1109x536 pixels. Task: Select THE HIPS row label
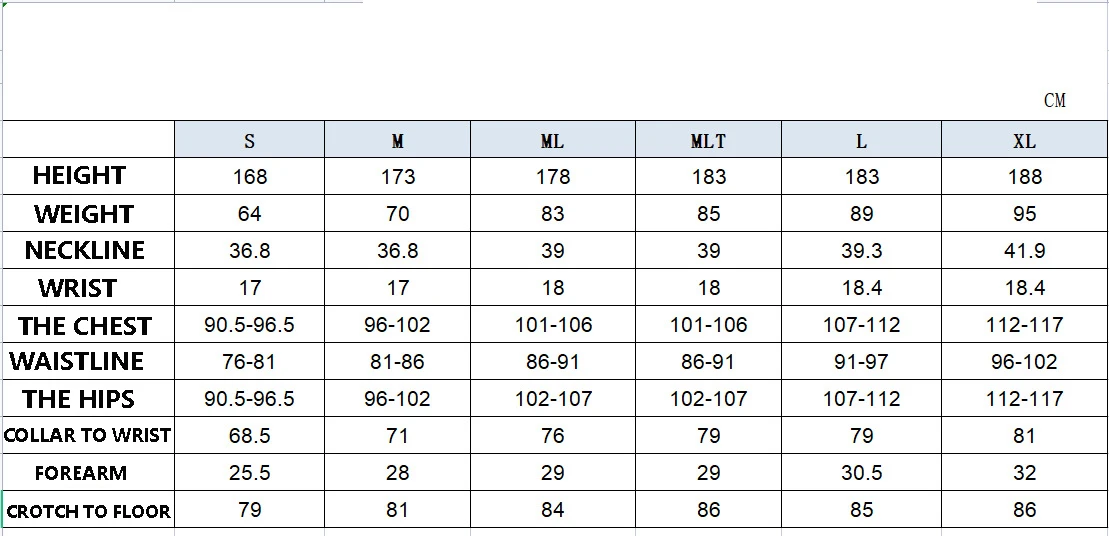(78, 399)
